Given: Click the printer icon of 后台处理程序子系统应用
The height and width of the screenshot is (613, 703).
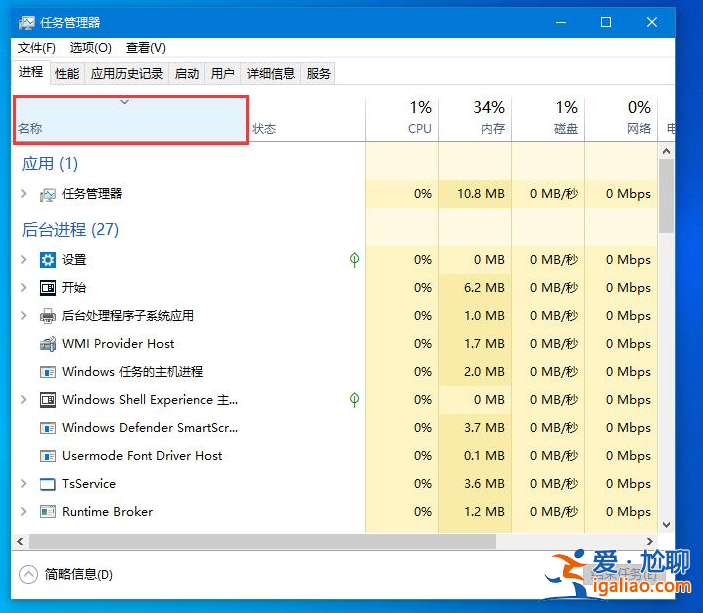Looking at the screenshot, I should pos(48,316).
